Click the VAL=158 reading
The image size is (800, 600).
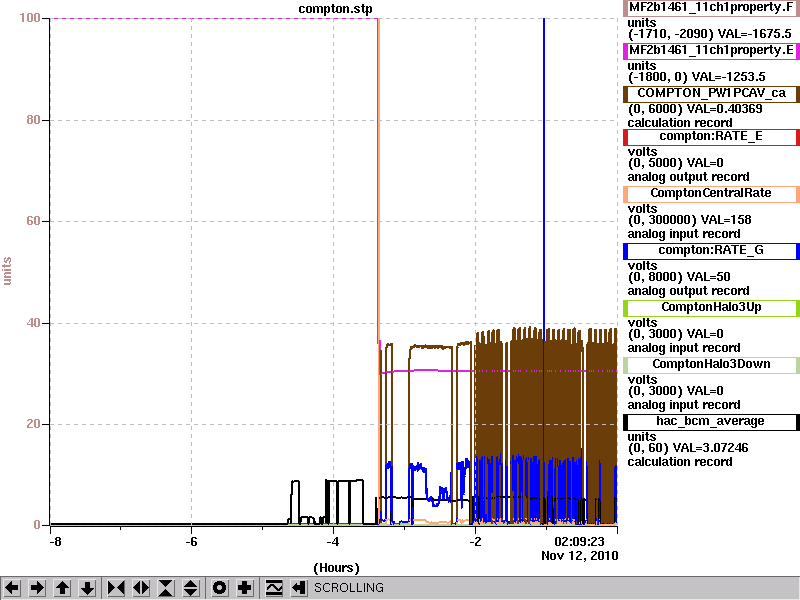pyautogui.click(x=726, y=220)
